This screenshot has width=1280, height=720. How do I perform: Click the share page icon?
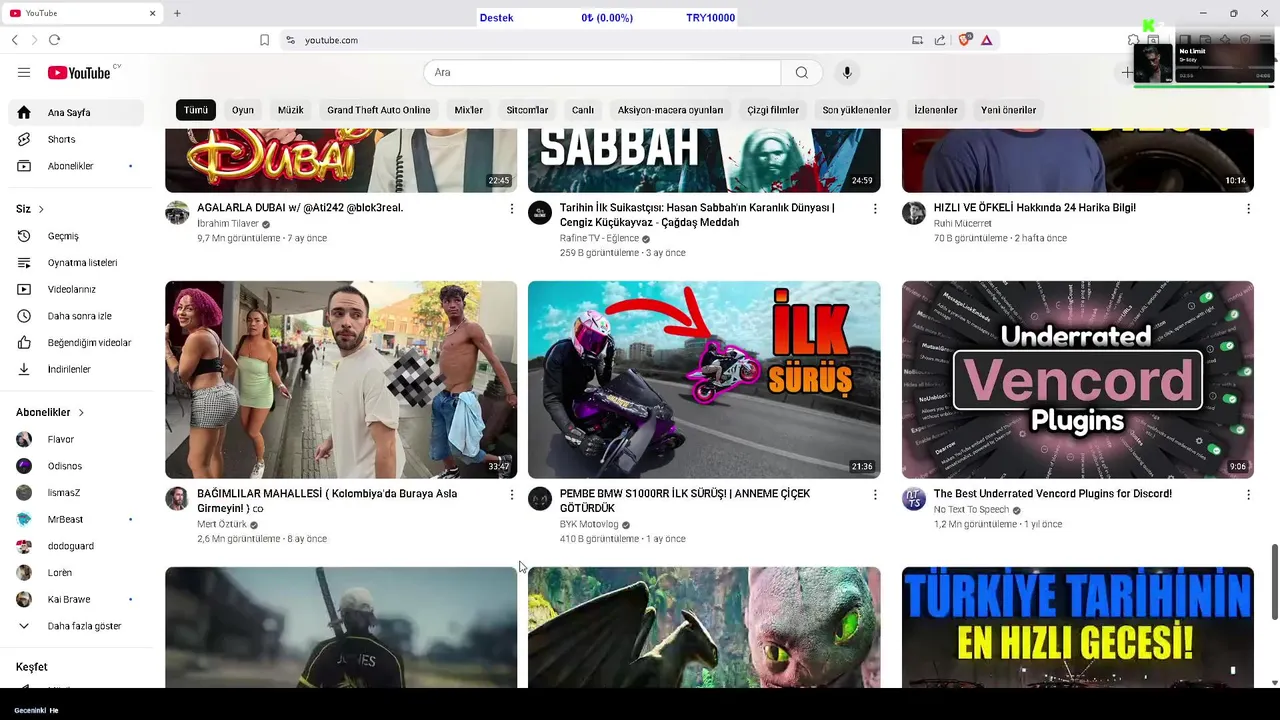click(x=940, y=40)
